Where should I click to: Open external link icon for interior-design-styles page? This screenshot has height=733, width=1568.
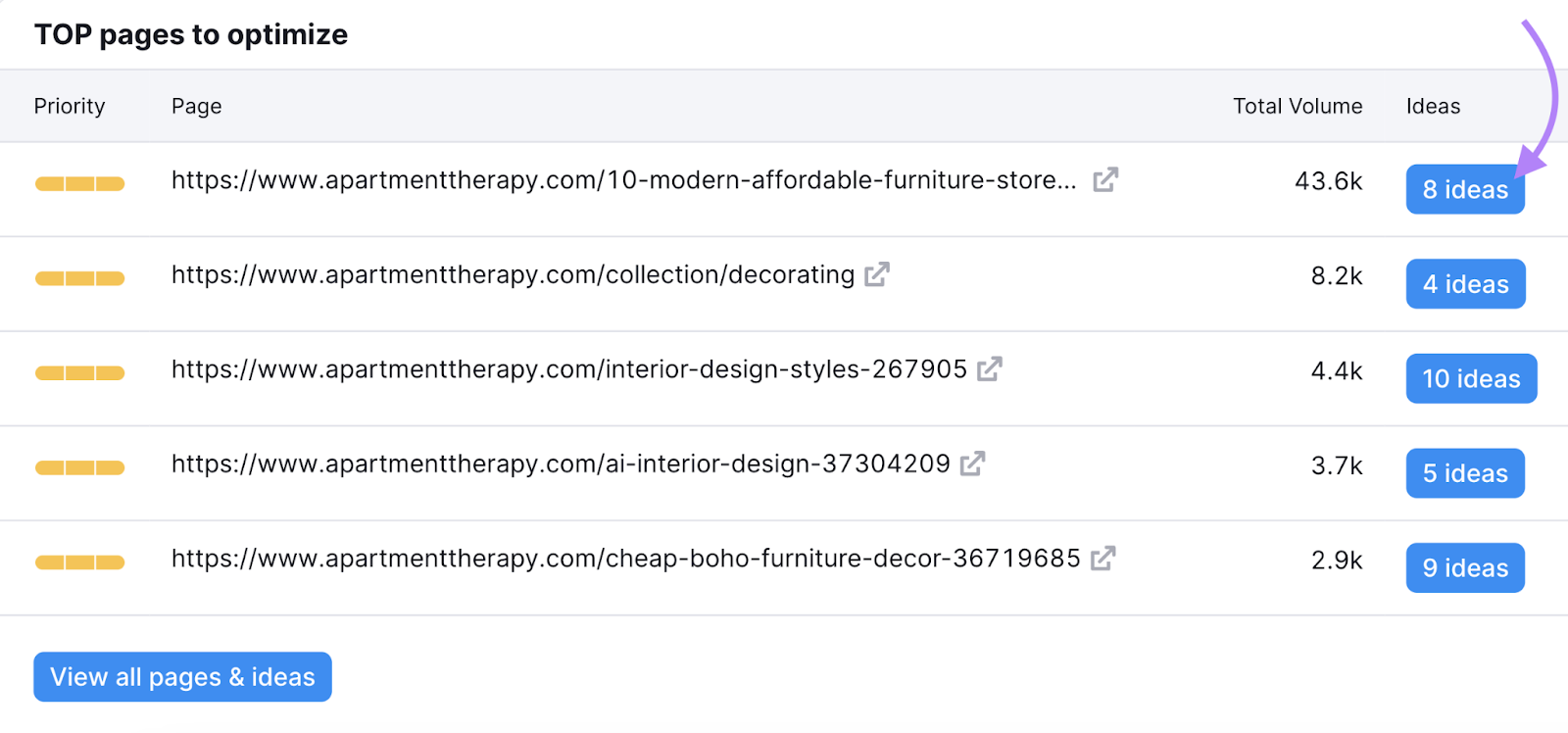pyautogui.click(x=990, y=369)
